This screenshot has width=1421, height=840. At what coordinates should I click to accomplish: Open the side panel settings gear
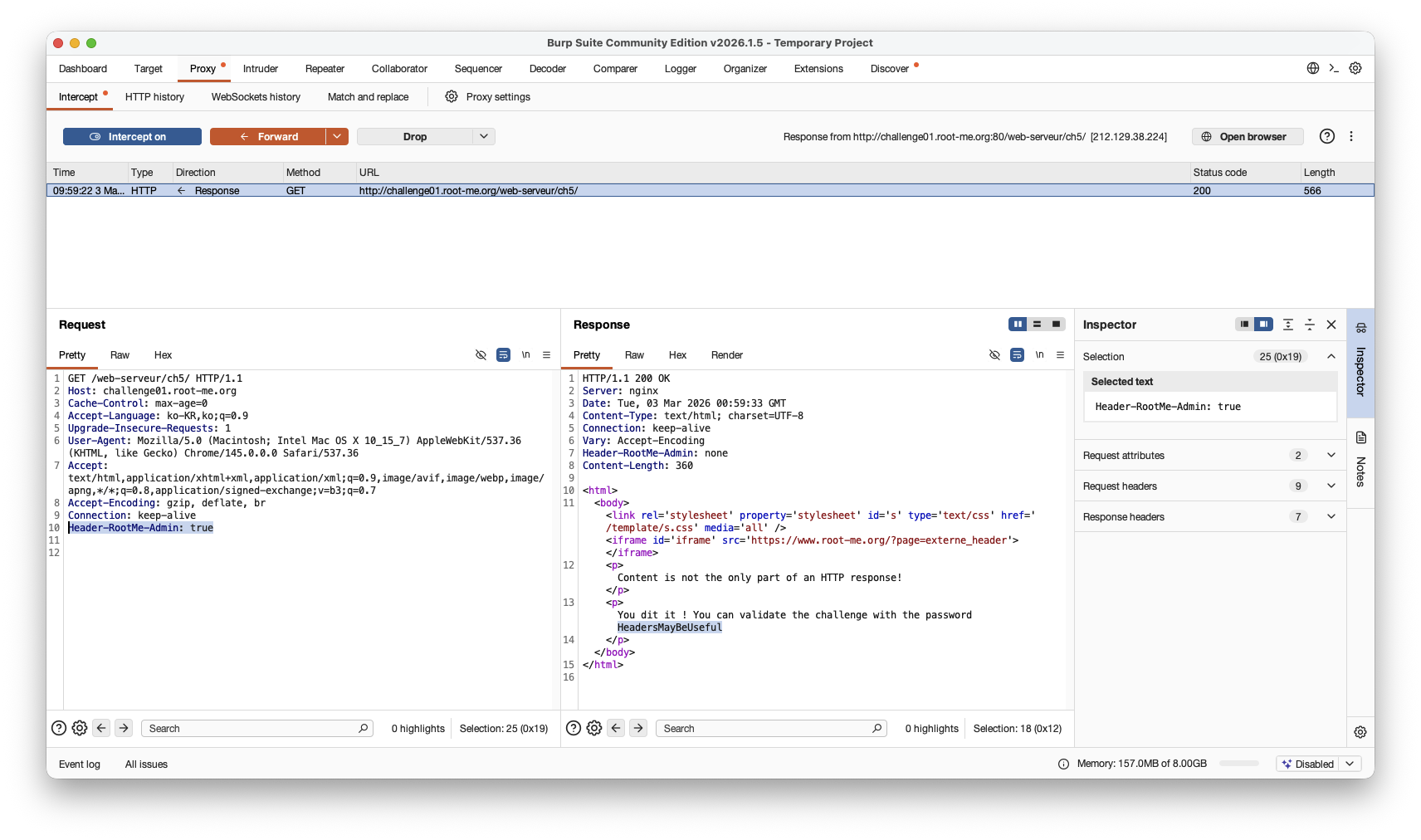coord(1360,732)
